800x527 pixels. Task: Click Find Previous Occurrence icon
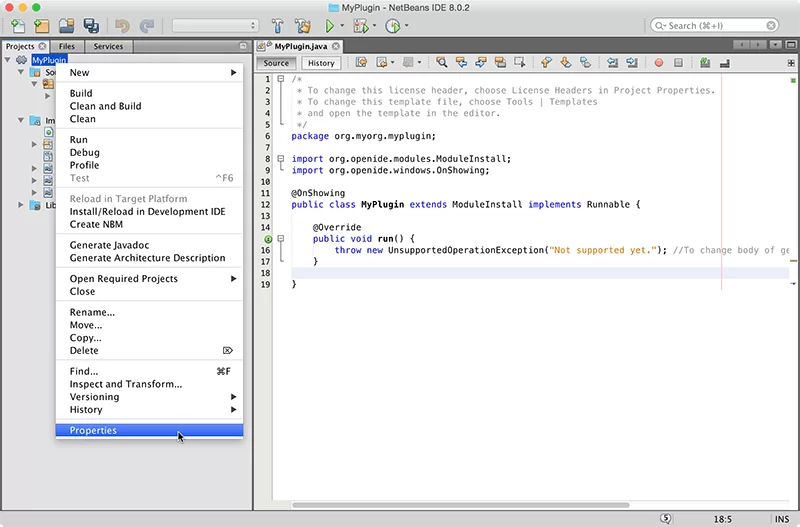point(461,63)
